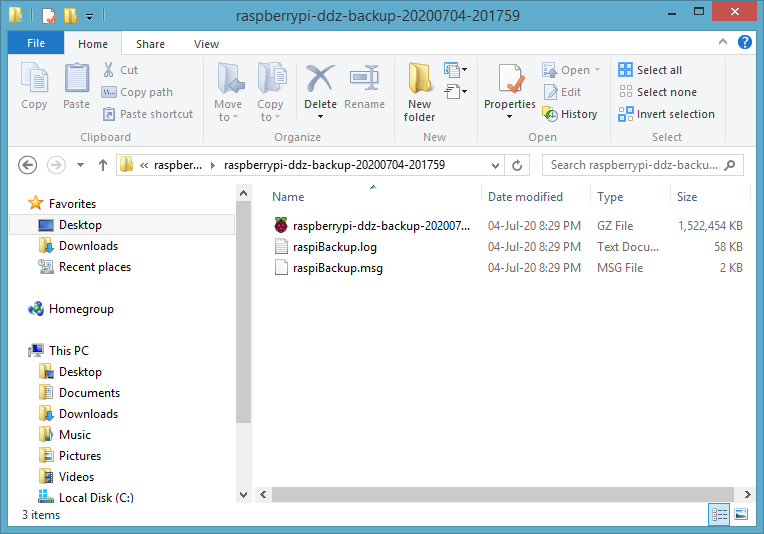
Task: Expand the Properties dropdown arrow
Action: tap(510, 117)
